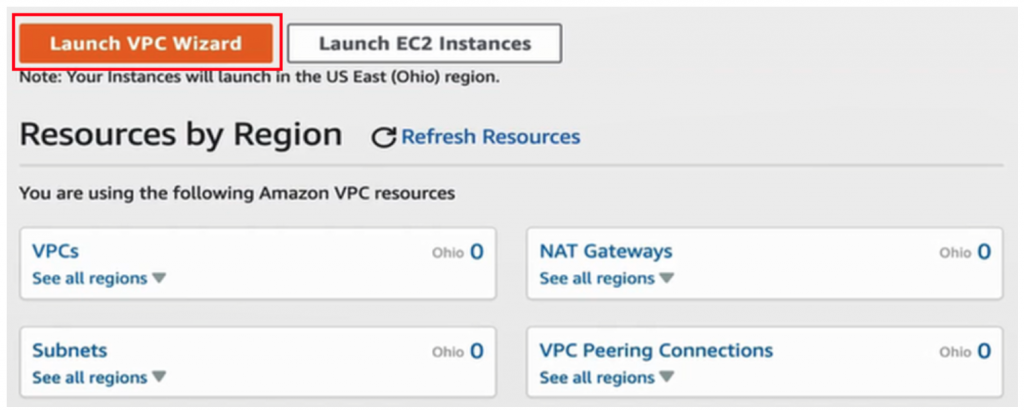Click the dropdown triangle beside NAT Gateways regions
This screenshot has width=1024, height=411.
tap(667, 278)
